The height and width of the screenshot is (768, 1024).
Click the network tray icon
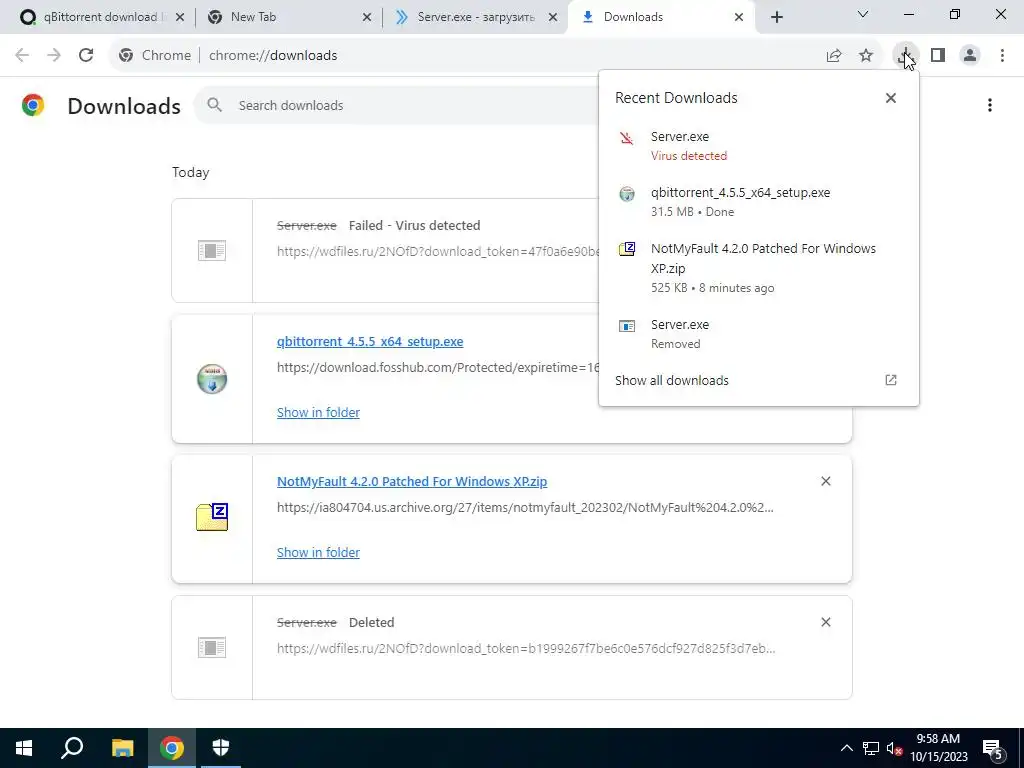[871, 748]
